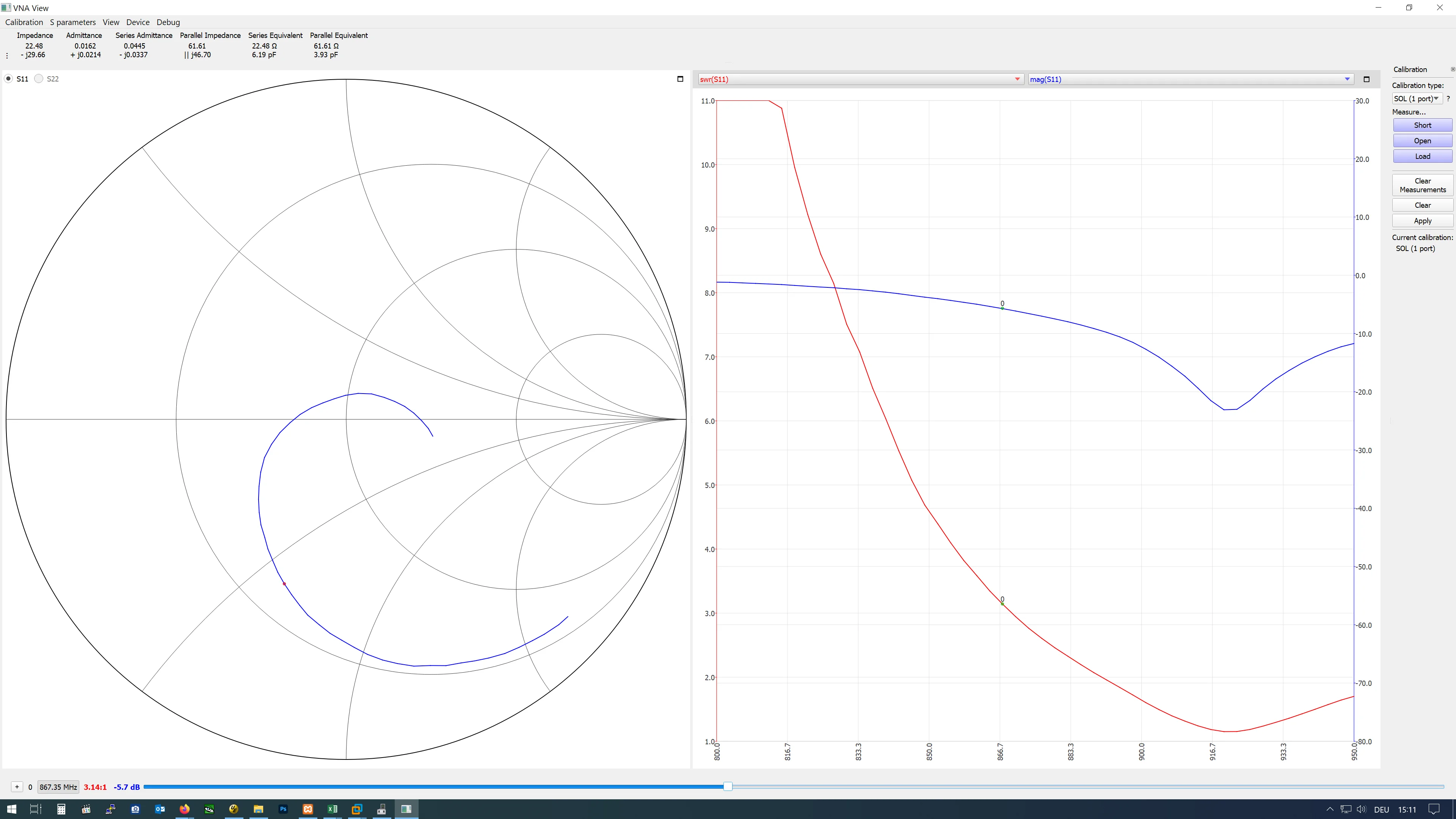Click the marker frequency slider handle
Viewport: 1456px width, 819px height.
pos(728,786)
